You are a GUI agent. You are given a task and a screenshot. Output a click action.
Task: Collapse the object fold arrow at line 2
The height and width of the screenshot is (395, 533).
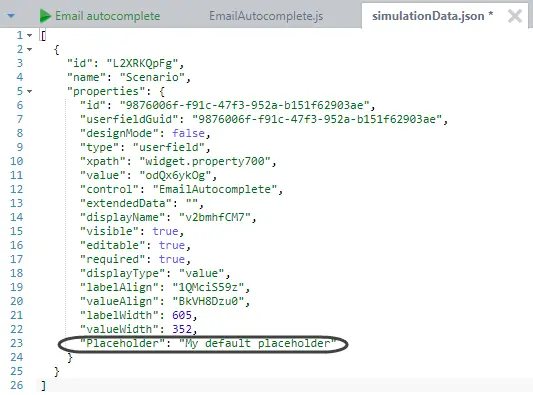point(30,49)
